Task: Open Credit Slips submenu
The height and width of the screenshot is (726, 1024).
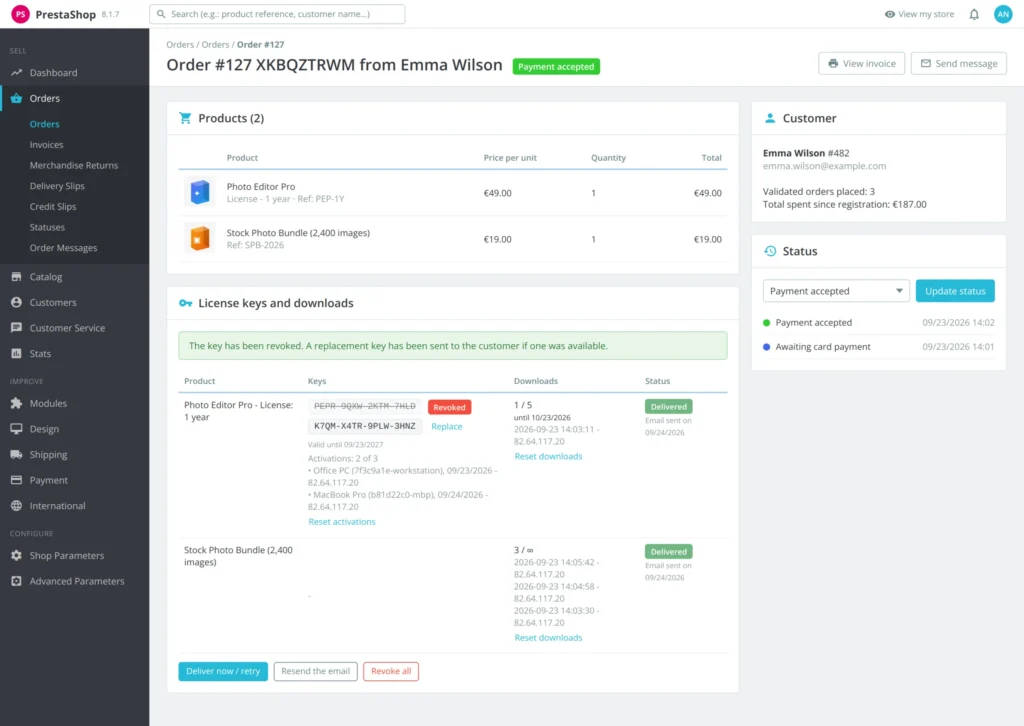Action: pyautogui.click(x=53, y=206)
